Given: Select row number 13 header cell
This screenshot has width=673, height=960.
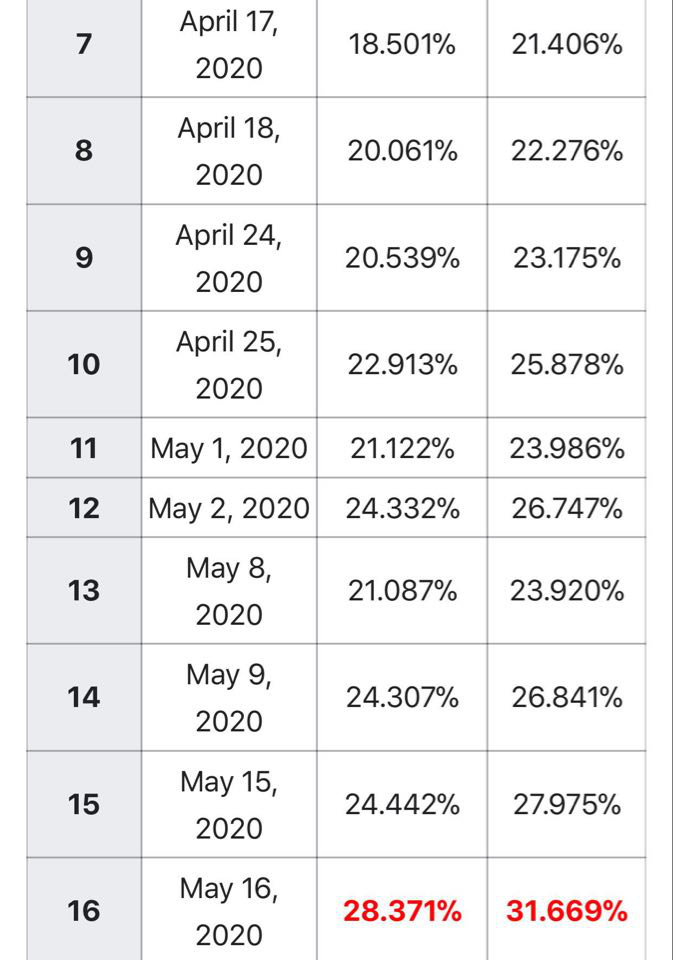Looking at the screenshot, I should tap(85, 591).
